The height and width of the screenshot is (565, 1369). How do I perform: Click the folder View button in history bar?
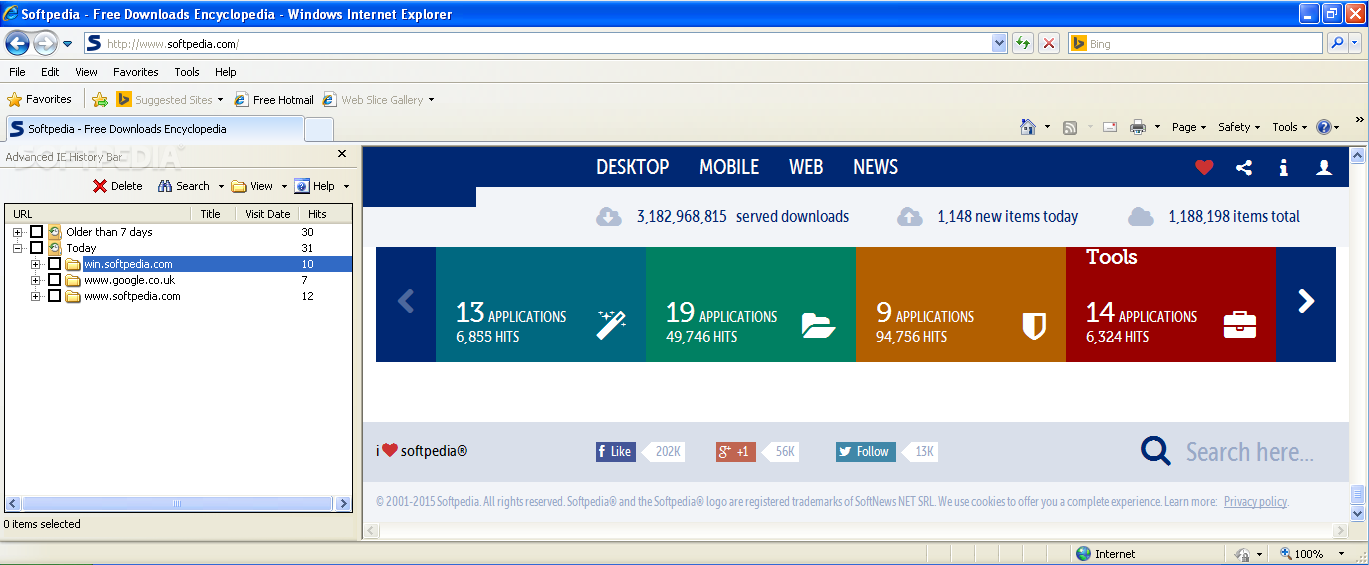pyautogui.click(x=252, y=186)
